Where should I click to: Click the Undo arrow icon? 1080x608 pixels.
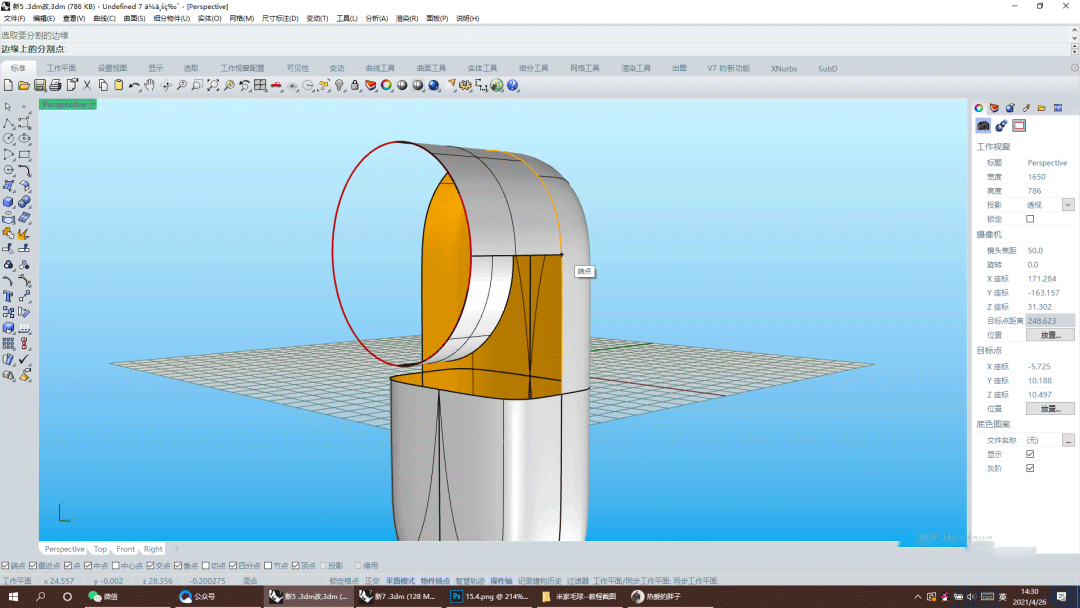click(134, 86)
